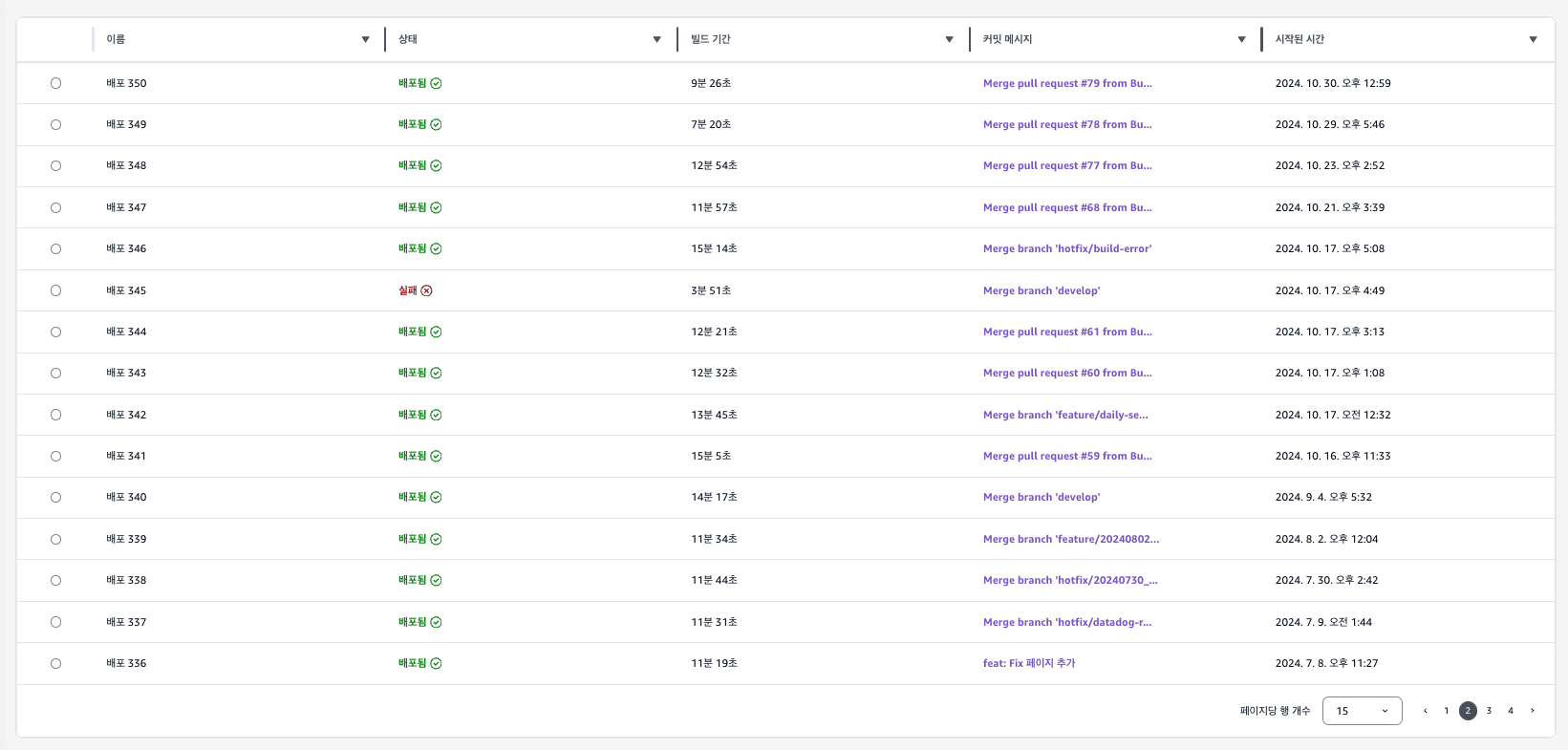Go to previous page using left chevron
Viewport: 1568px width, 750px height.
1425,711
